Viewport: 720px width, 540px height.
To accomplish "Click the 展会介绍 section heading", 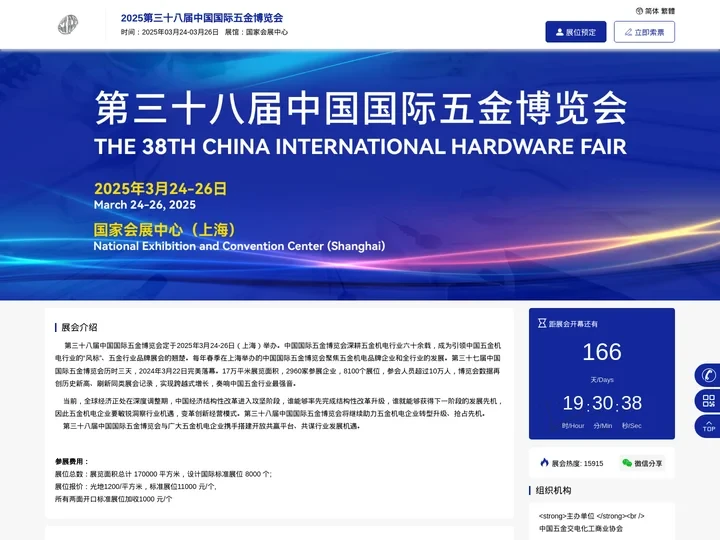I will tap(79, 327).
